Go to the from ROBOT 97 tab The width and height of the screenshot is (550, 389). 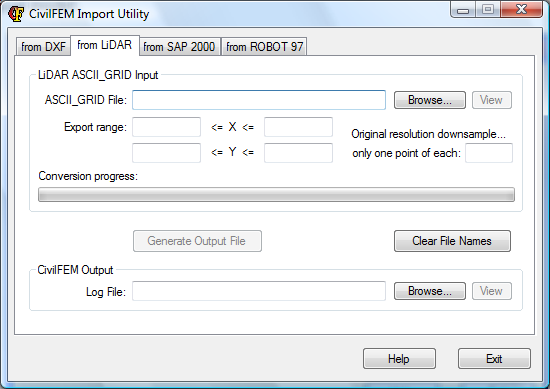264,47
